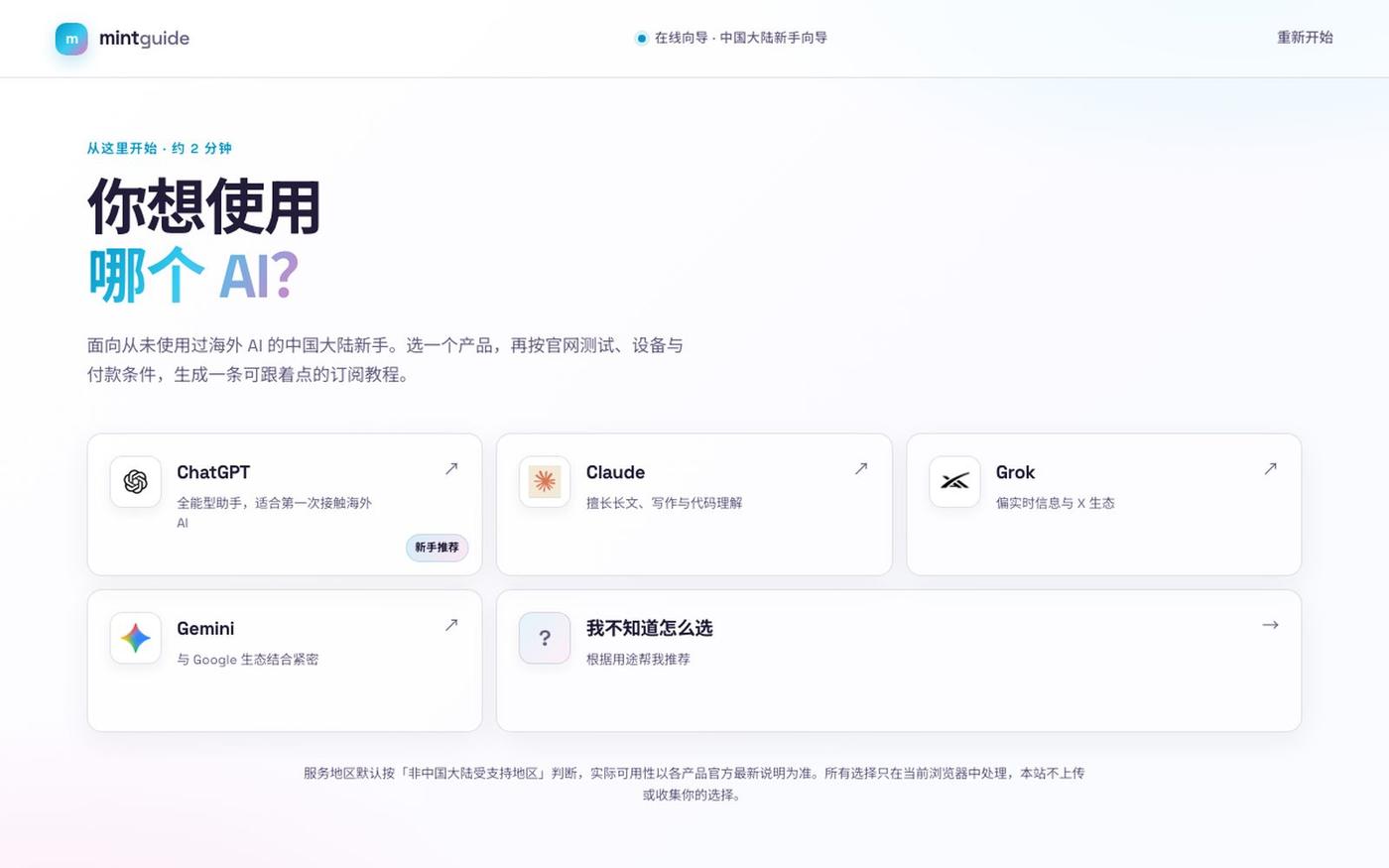Select the ChatGPT card title
This screenshot has width=1389, height=868.
click(x=213, y=472)
